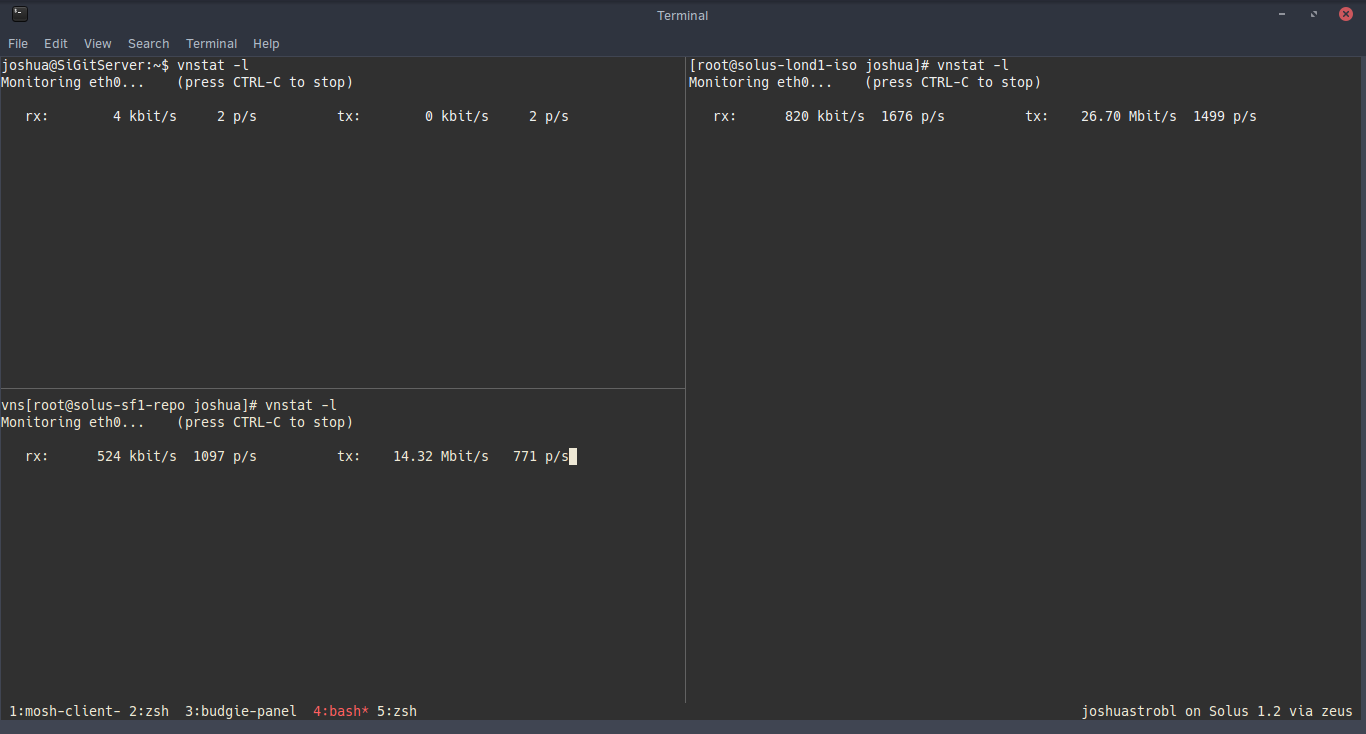This screenshot has width=1366, height=734.
Task: Click the blinking cursor block after 771 p/s
Action: (x=573, y=457)
